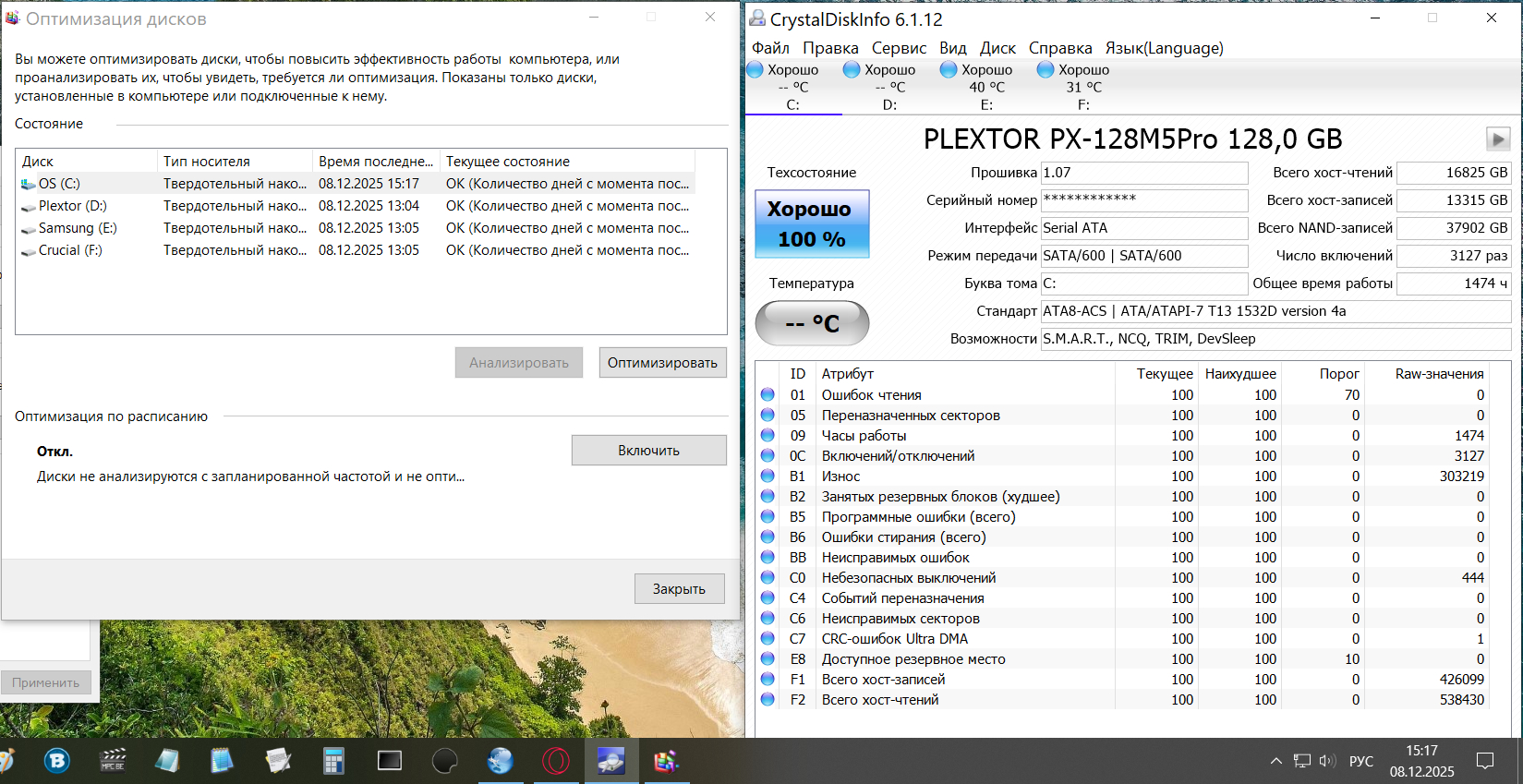
Task: Click the status orb for B1 Износ
Action: (768, 476)
